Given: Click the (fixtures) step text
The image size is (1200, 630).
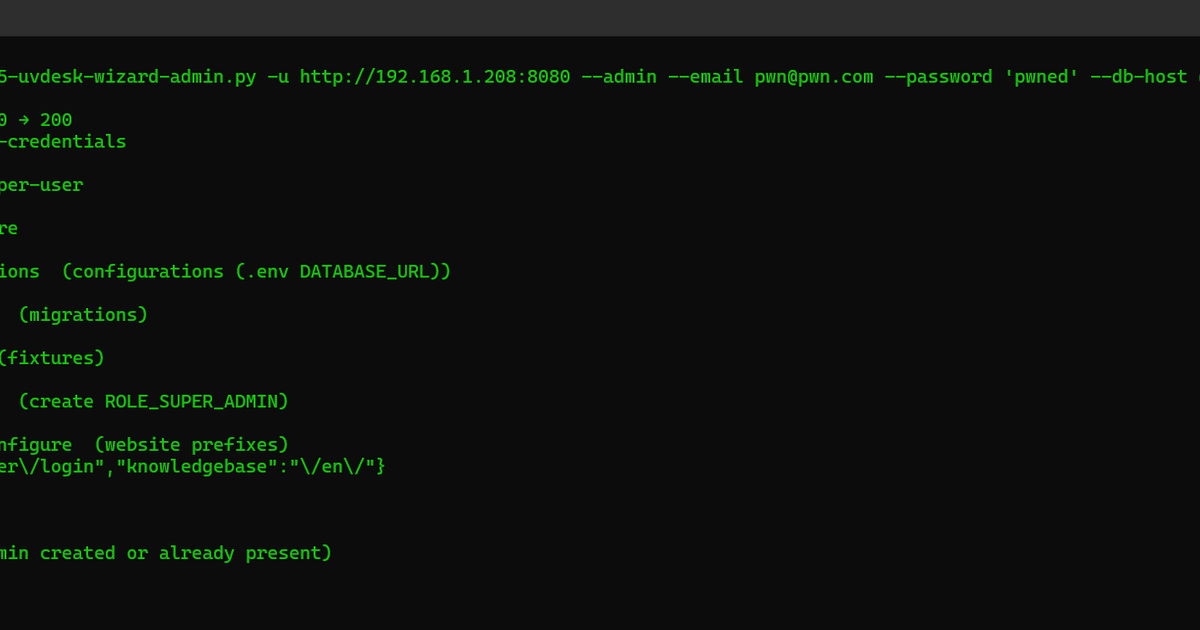Looking at the screenshot, I should pyautogui.click(x=51, y=358).
